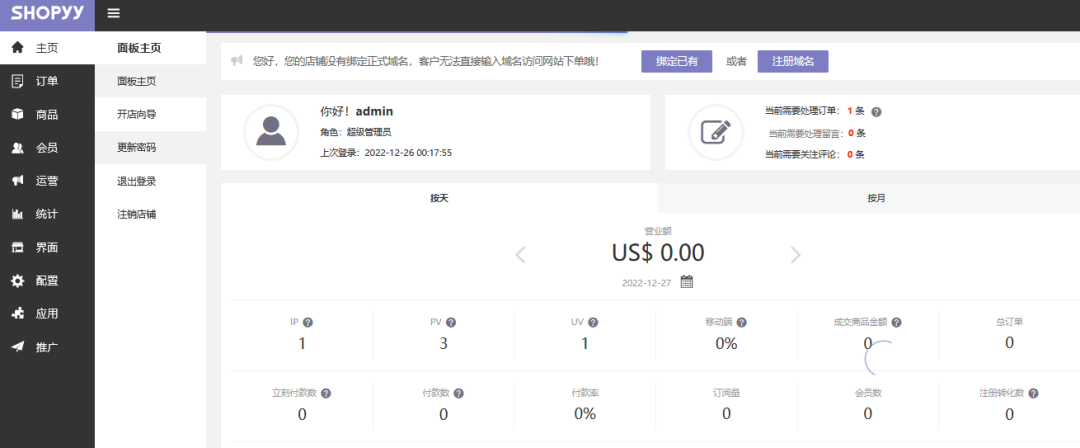Click help icon next to PV
Screen dimensions: 1080x448
450,322
